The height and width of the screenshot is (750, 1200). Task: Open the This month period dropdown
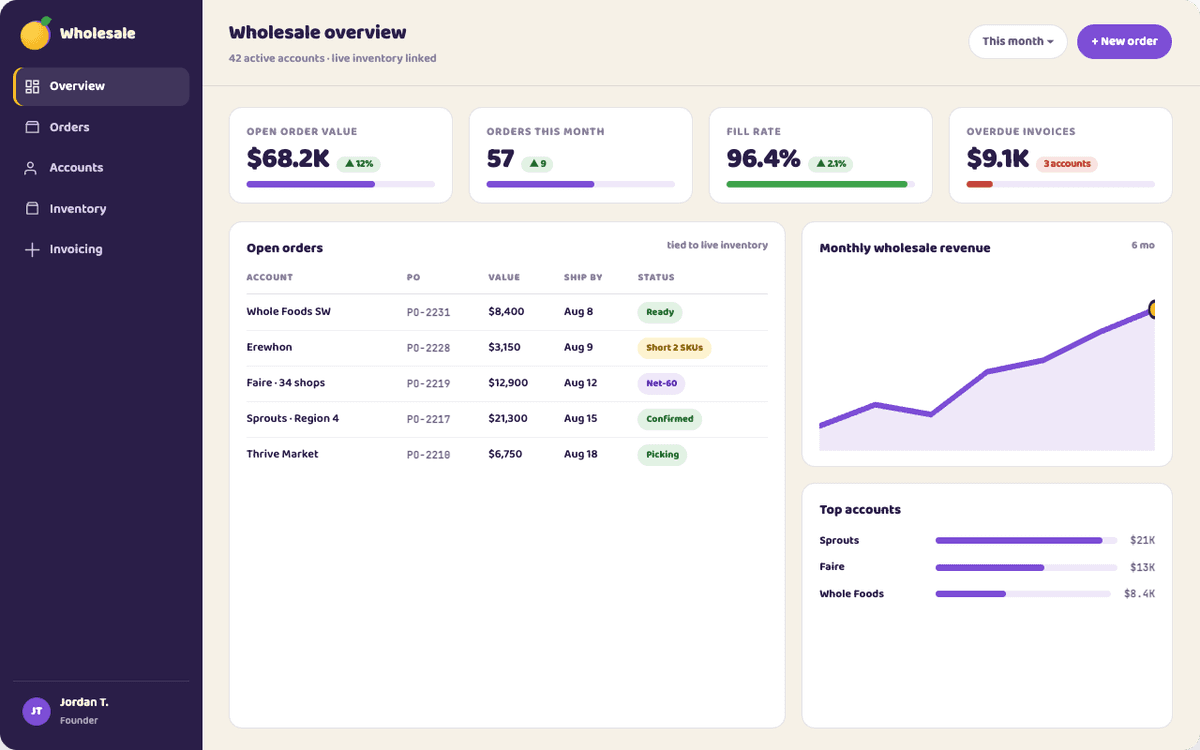[x=1017, y=41]
